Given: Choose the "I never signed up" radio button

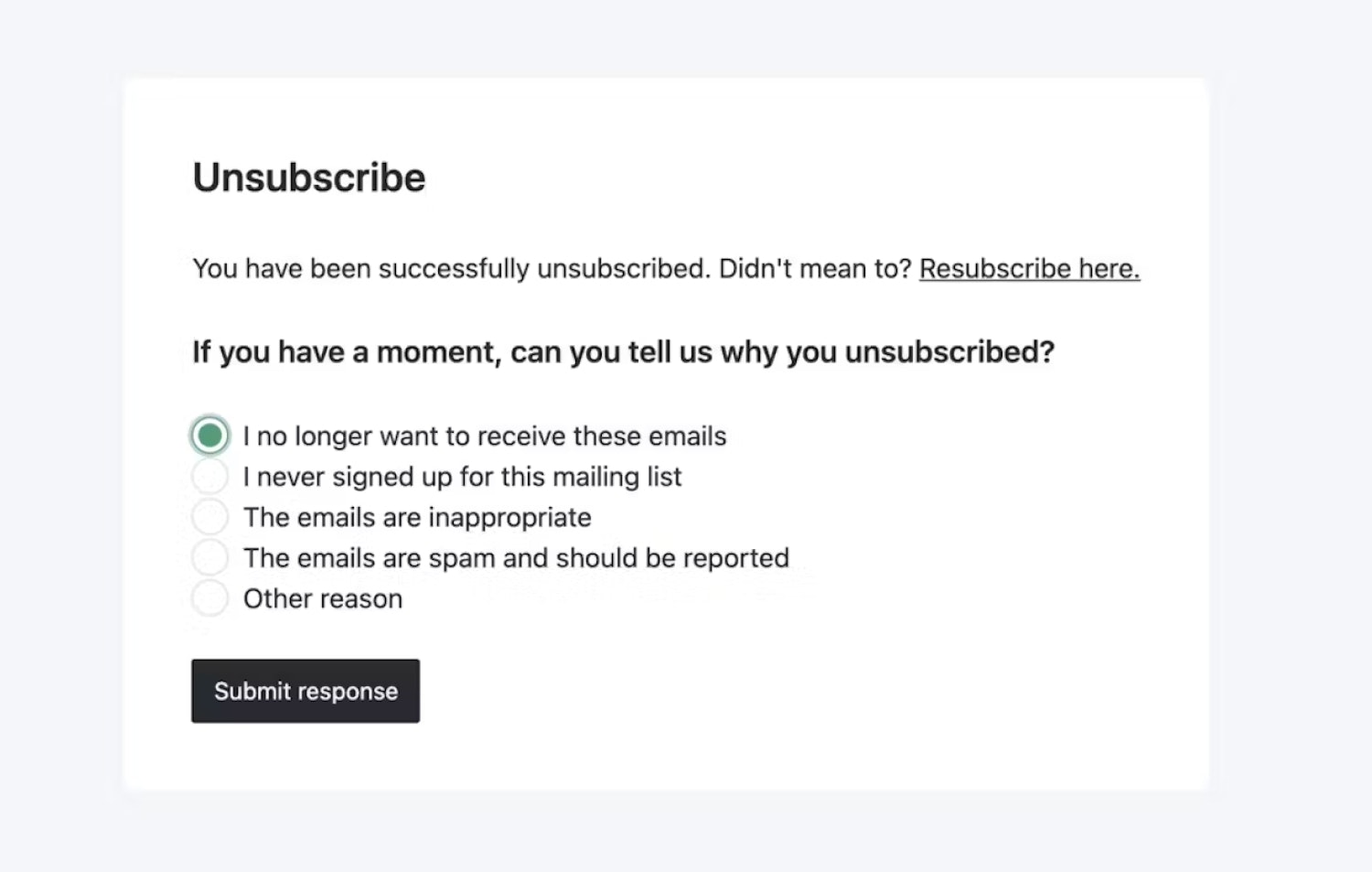Looking at the screenshot, I should [x=209, y=477].
